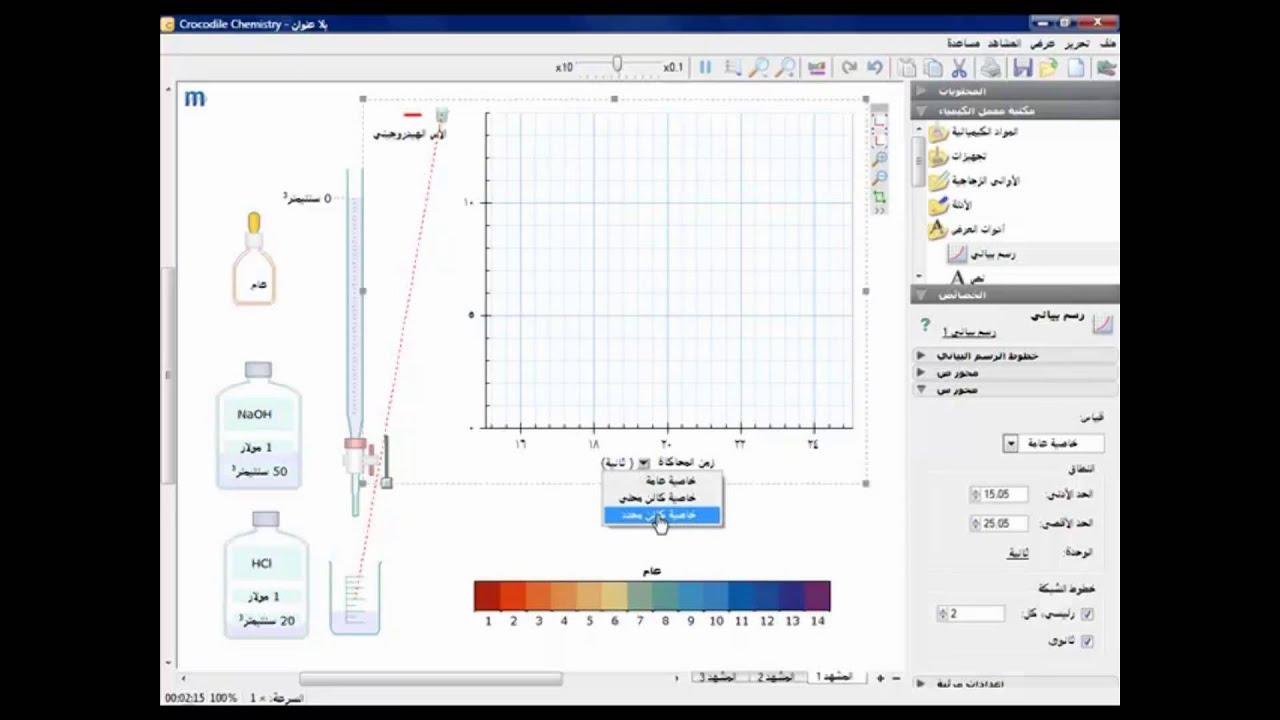Collapse the الخصائص properties panel

1015,295
